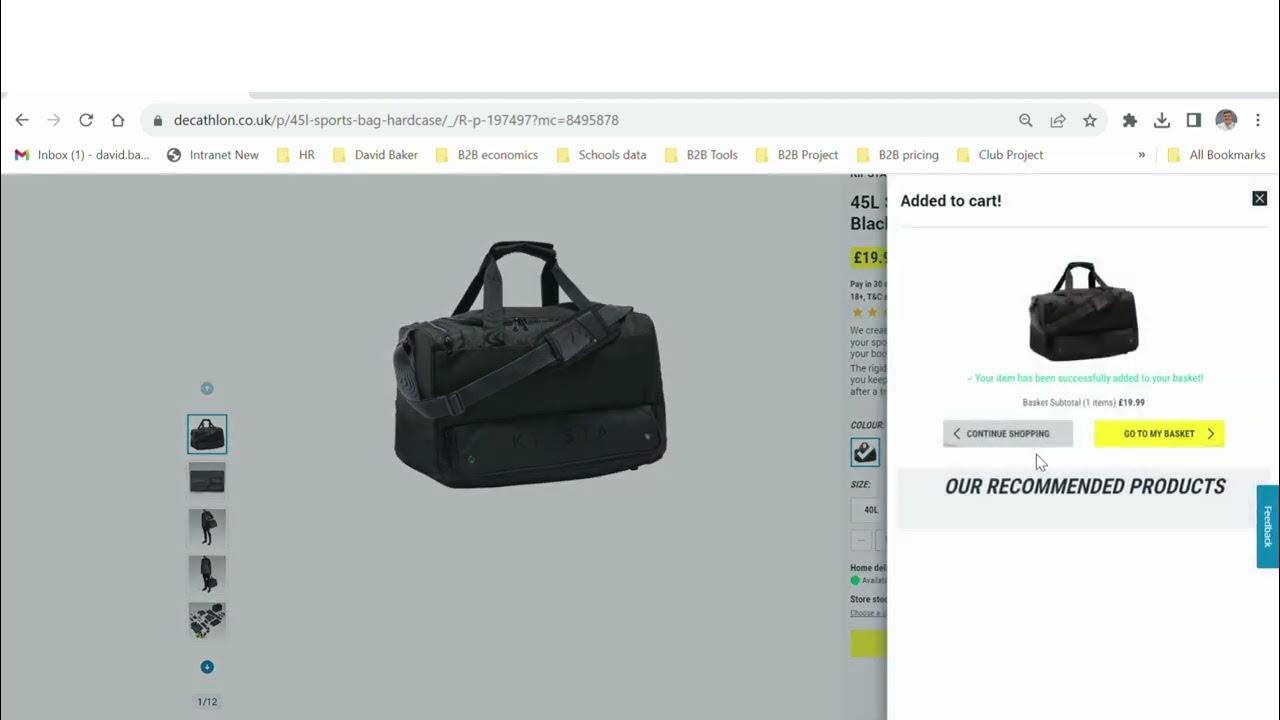The image size is (1280, 720).
Task: Select third thumbnail of person with bag
Action: [x=207, y=527]
